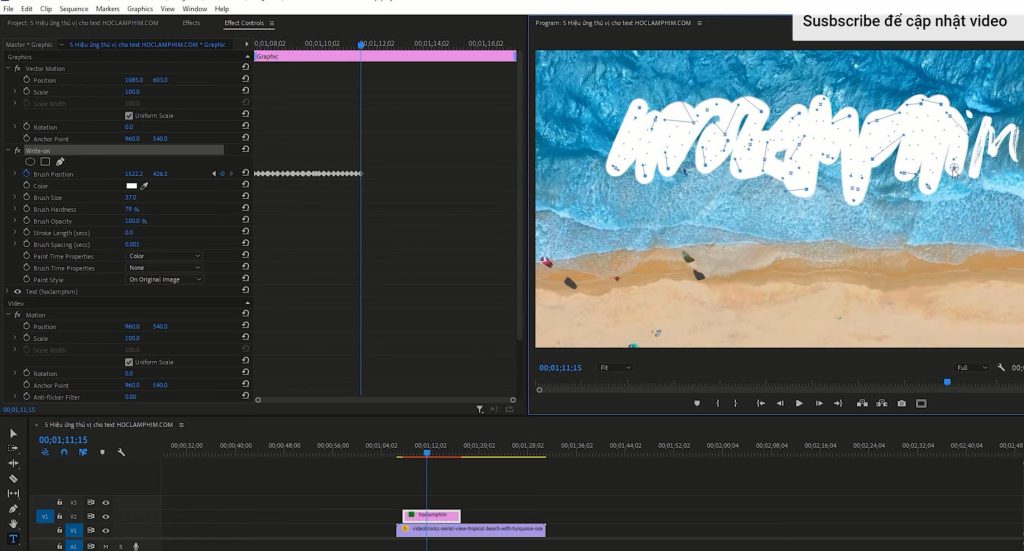
Task: Open Program Monitor wrench settings
Action: click(1001, 368)
